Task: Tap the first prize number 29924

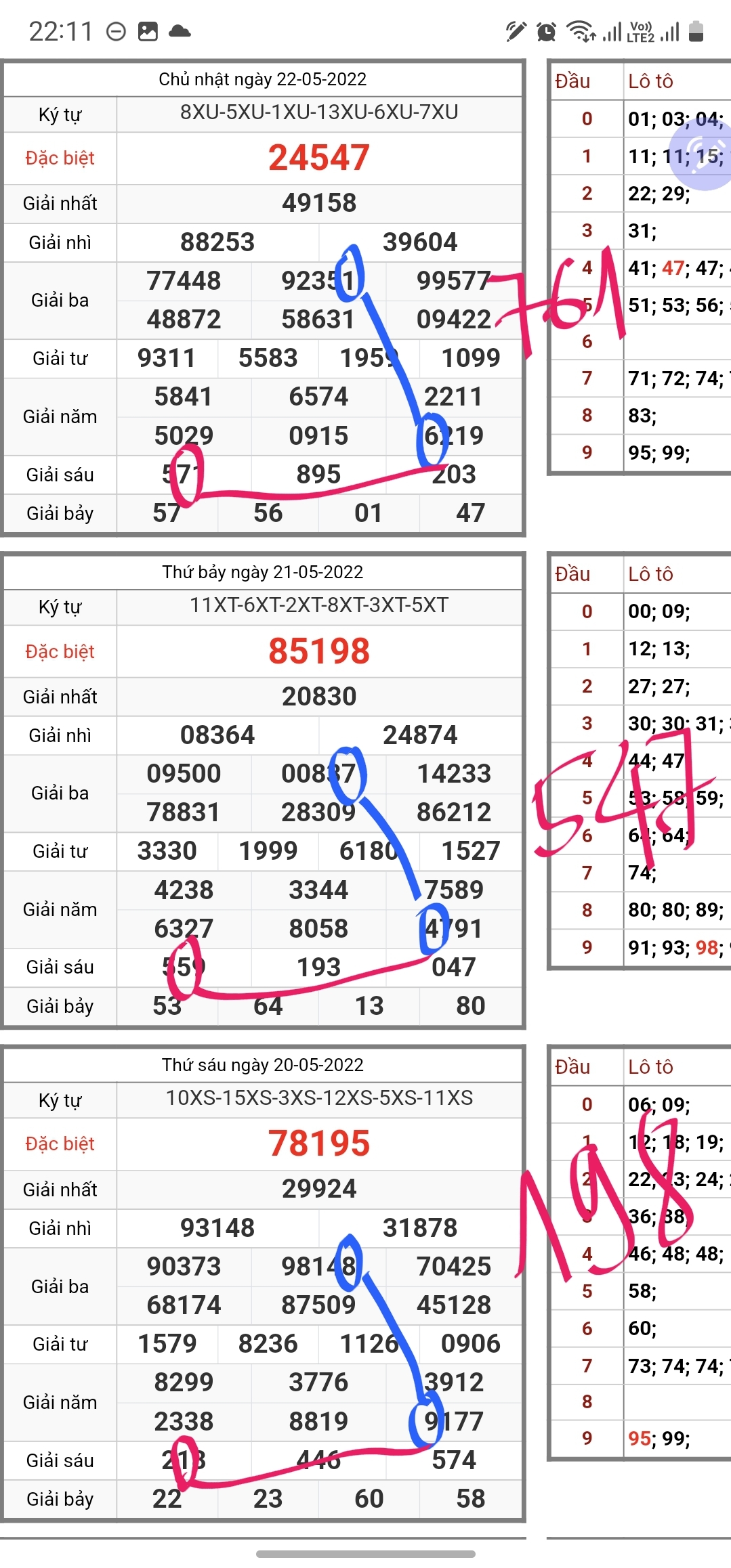Action: (x=318, y=1189)
